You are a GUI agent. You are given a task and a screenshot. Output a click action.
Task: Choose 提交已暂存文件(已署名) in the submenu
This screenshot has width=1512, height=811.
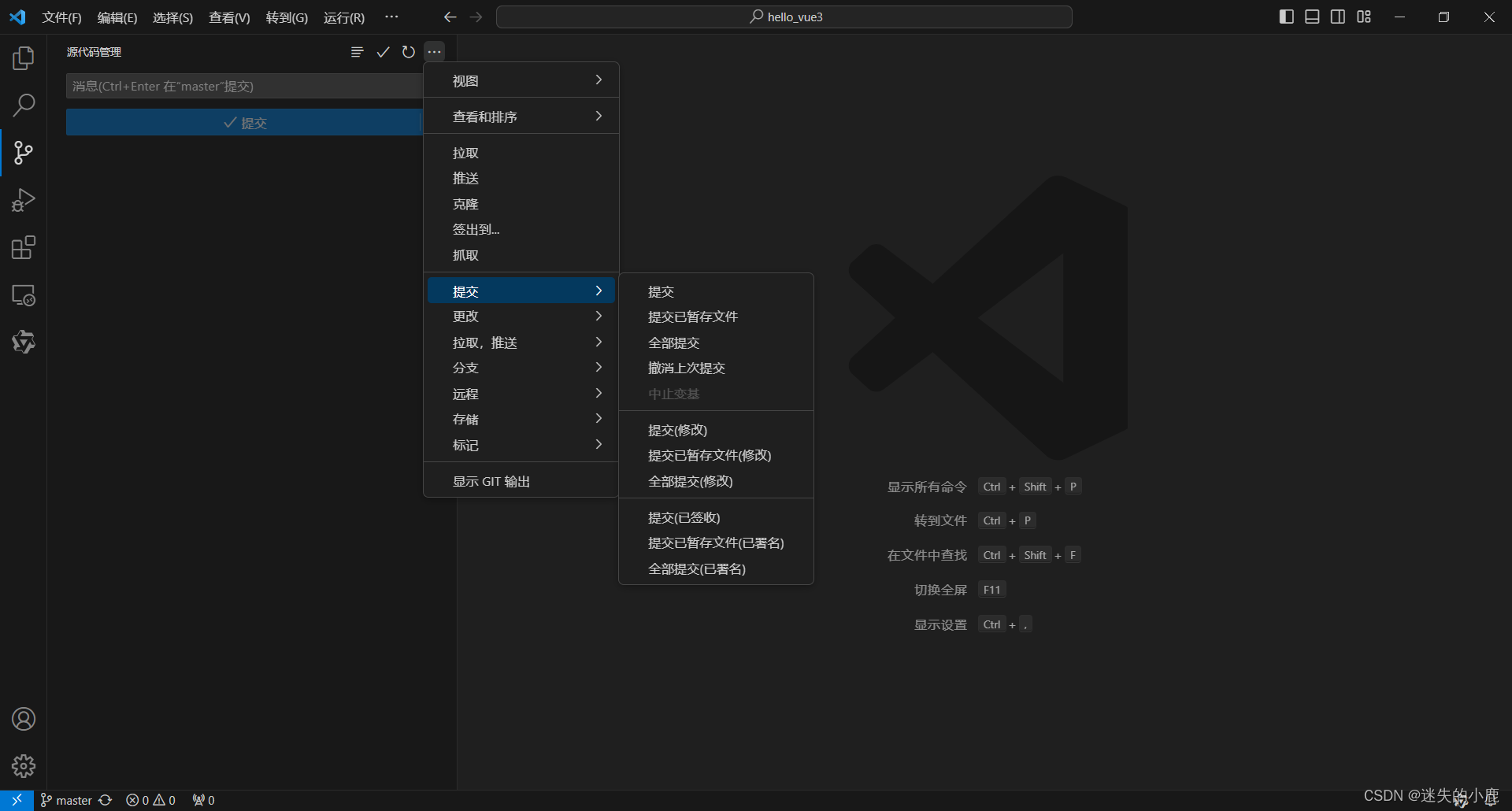716,543
